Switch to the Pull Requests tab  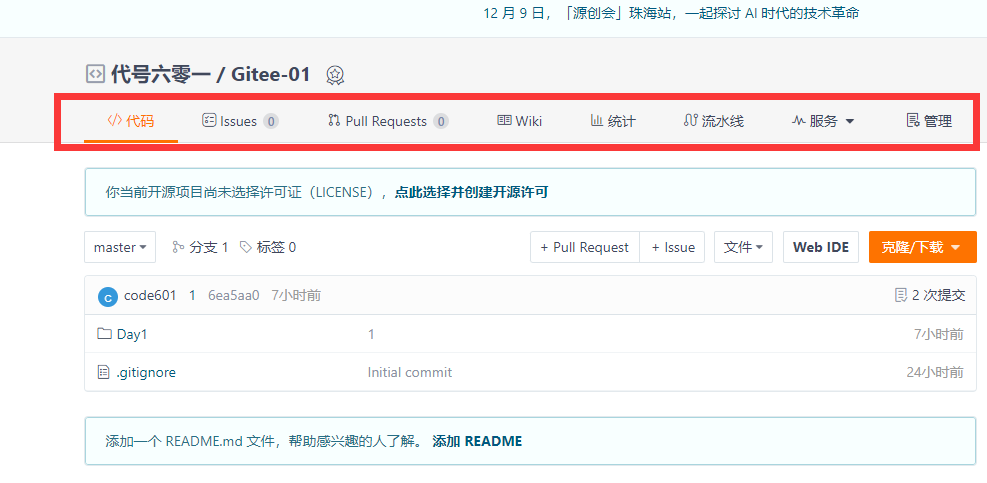pos(388,121)
